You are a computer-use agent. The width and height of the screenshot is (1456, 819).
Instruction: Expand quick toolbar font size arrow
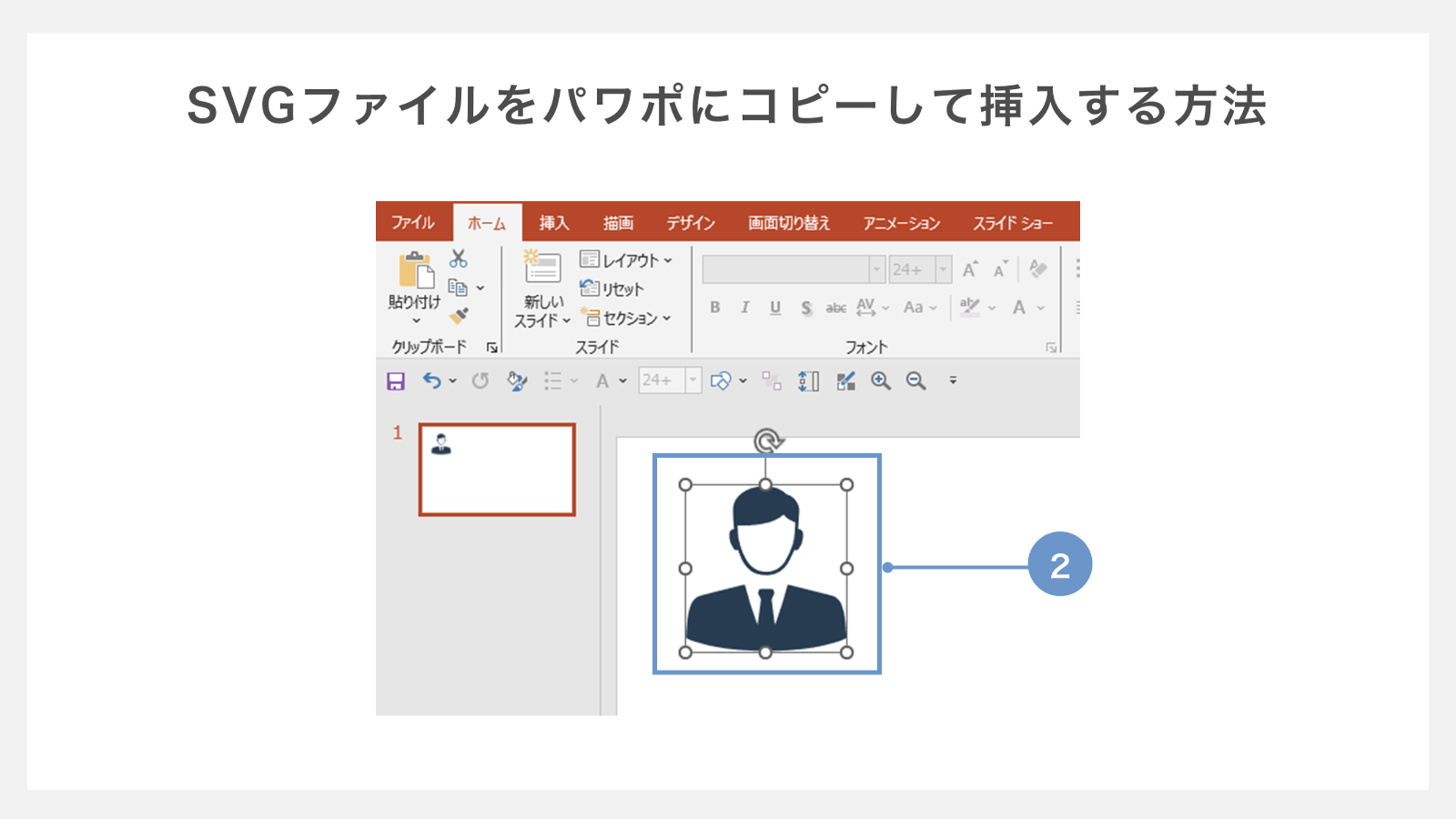pyautogui.click(x=693, y=380)
